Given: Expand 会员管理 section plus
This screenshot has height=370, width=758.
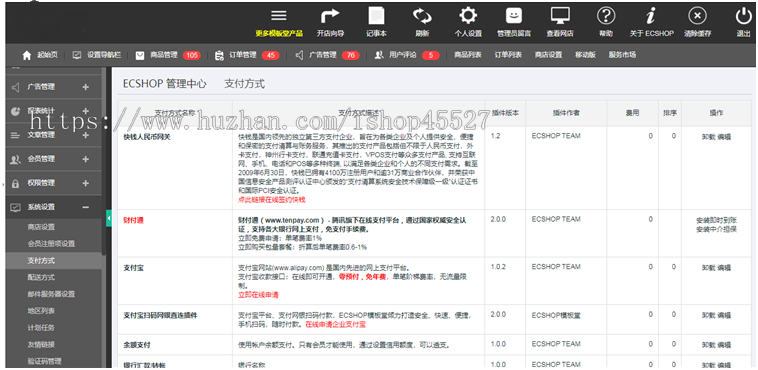Looking at the screenshot, I should click(86, 159).
